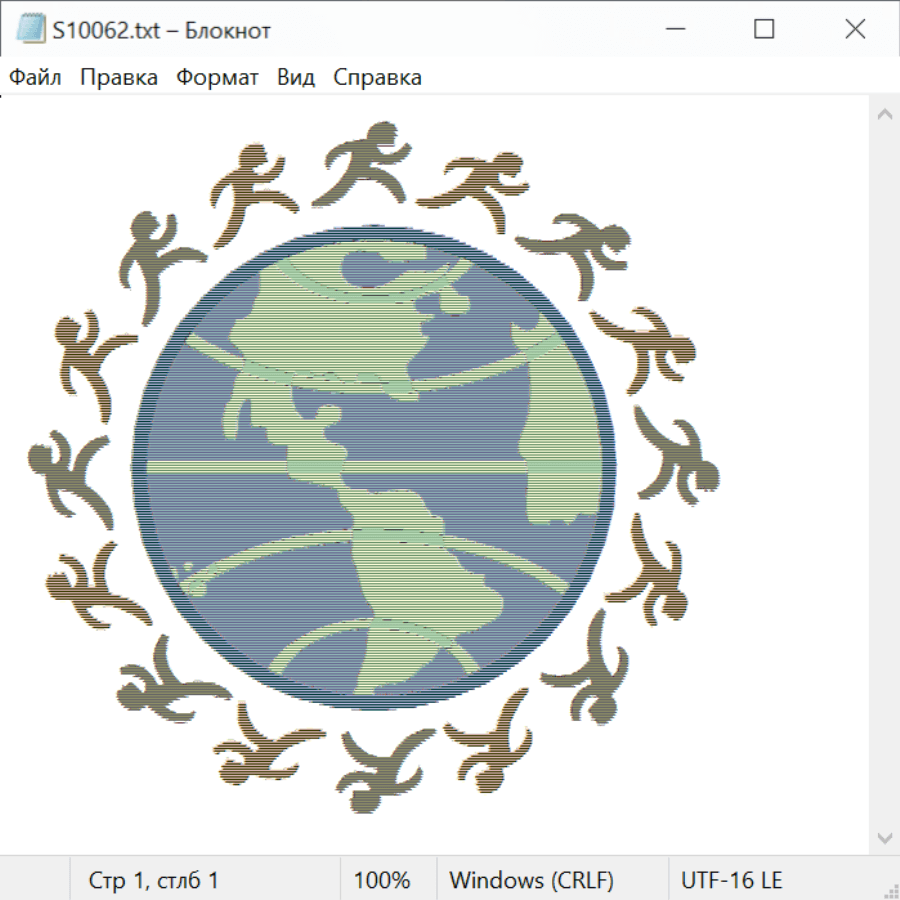Click the UTF-16 LE encoding indicator
This screenshot has width=900, height=900.
(x=732, y=881)
